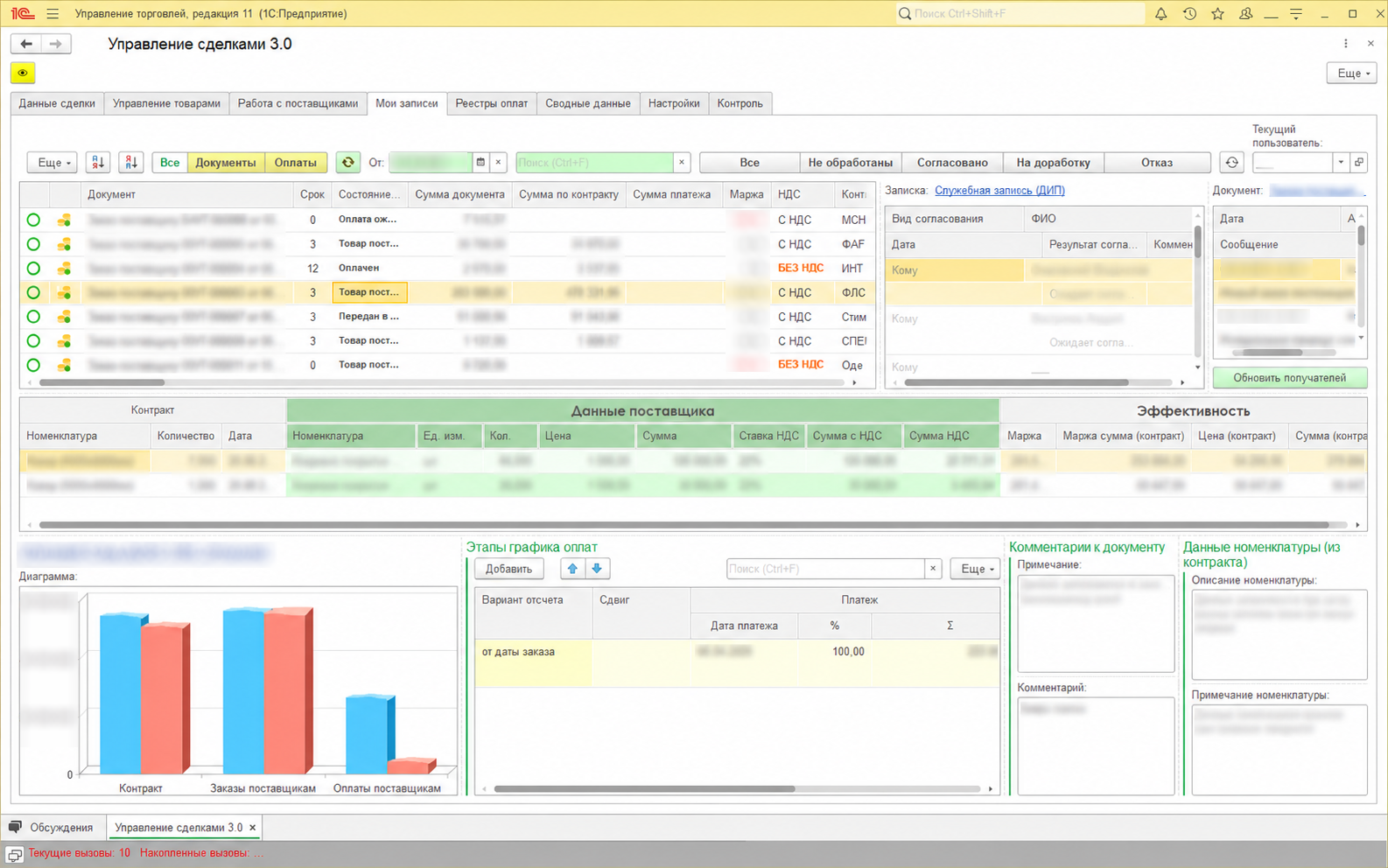This screenshot has height=868, width=1388.
Task: Expand the Еще dropdown at top right
Action: tap(1351, 73)
